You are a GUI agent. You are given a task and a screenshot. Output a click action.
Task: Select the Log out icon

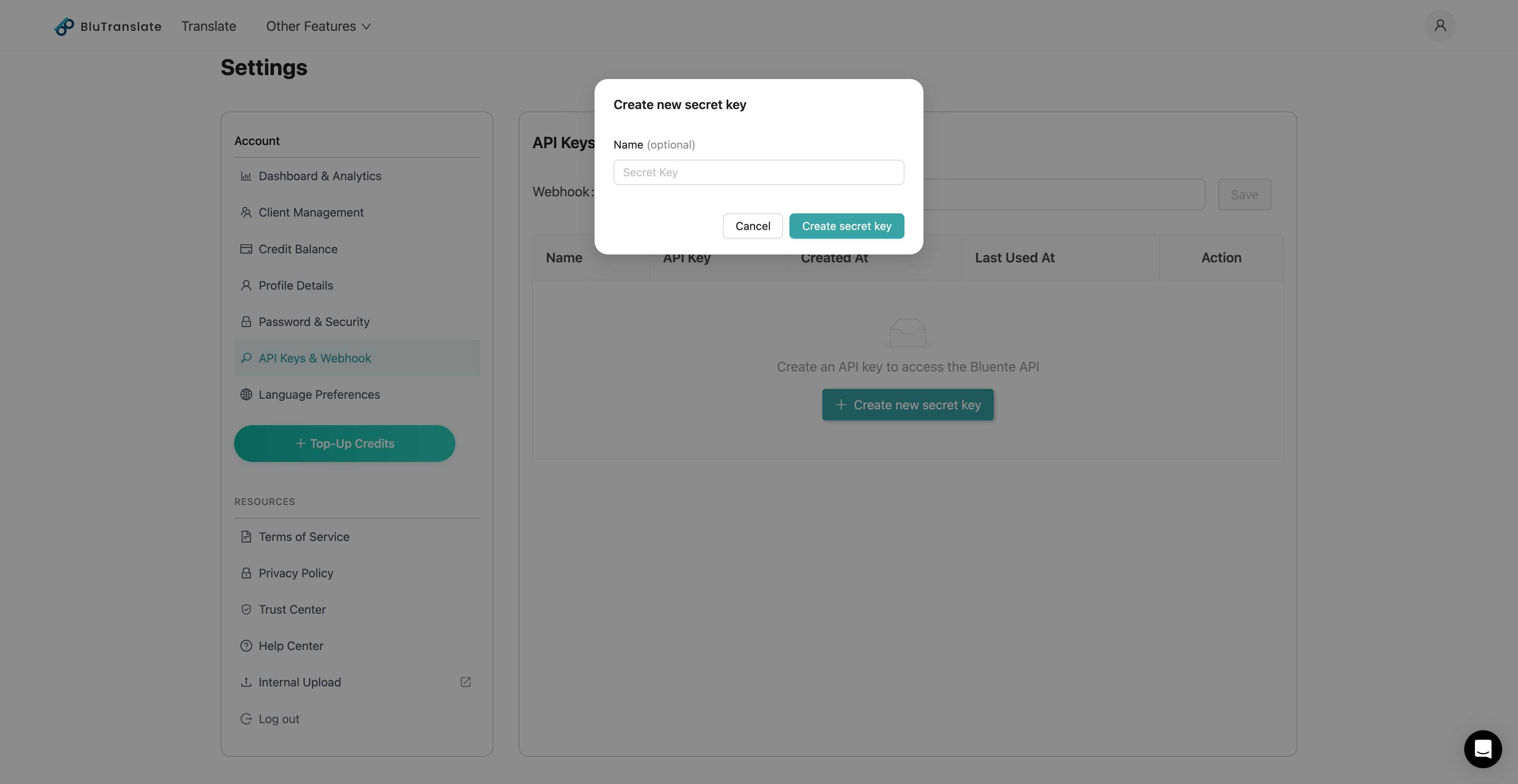pyautogui.click(x=247, y=719)
